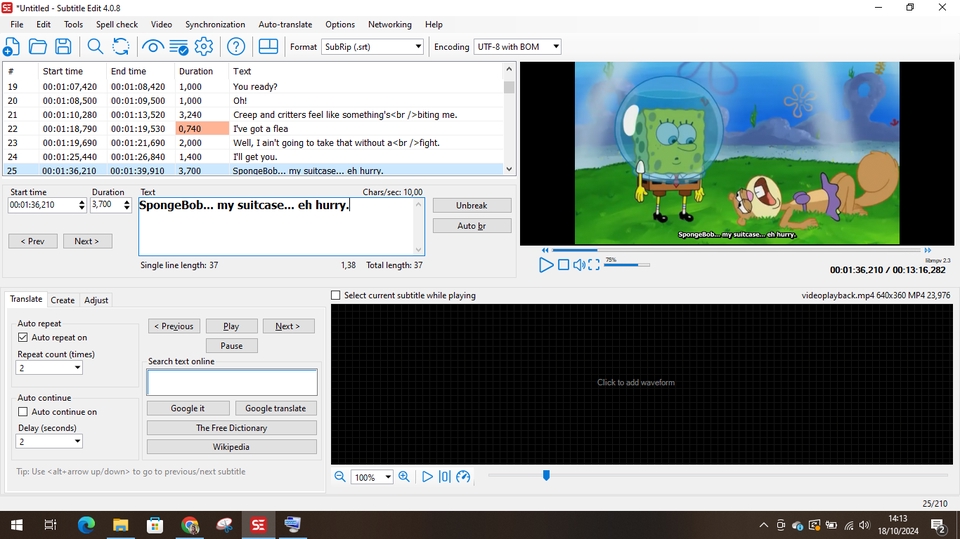The height and width of the screenshot is (539, 960).
Task: Open the Spell check menu
Action: point(117,24)
